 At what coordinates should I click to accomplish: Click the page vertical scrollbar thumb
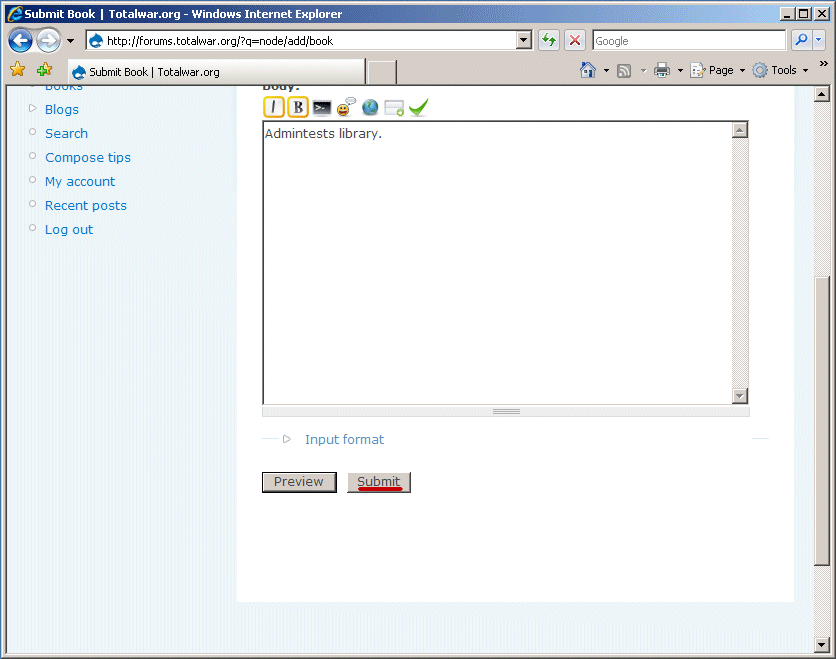[822, 421]
